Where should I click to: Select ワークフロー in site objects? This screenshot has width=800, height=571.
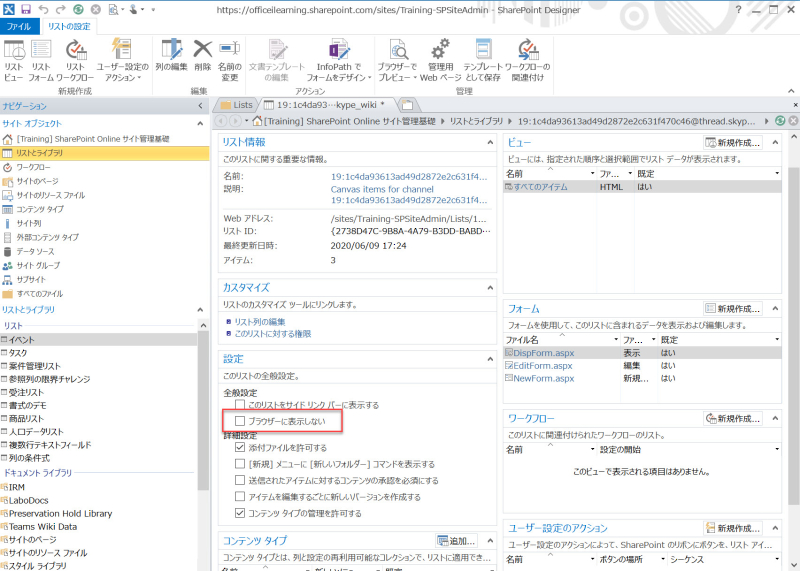[x=33, y=167]
